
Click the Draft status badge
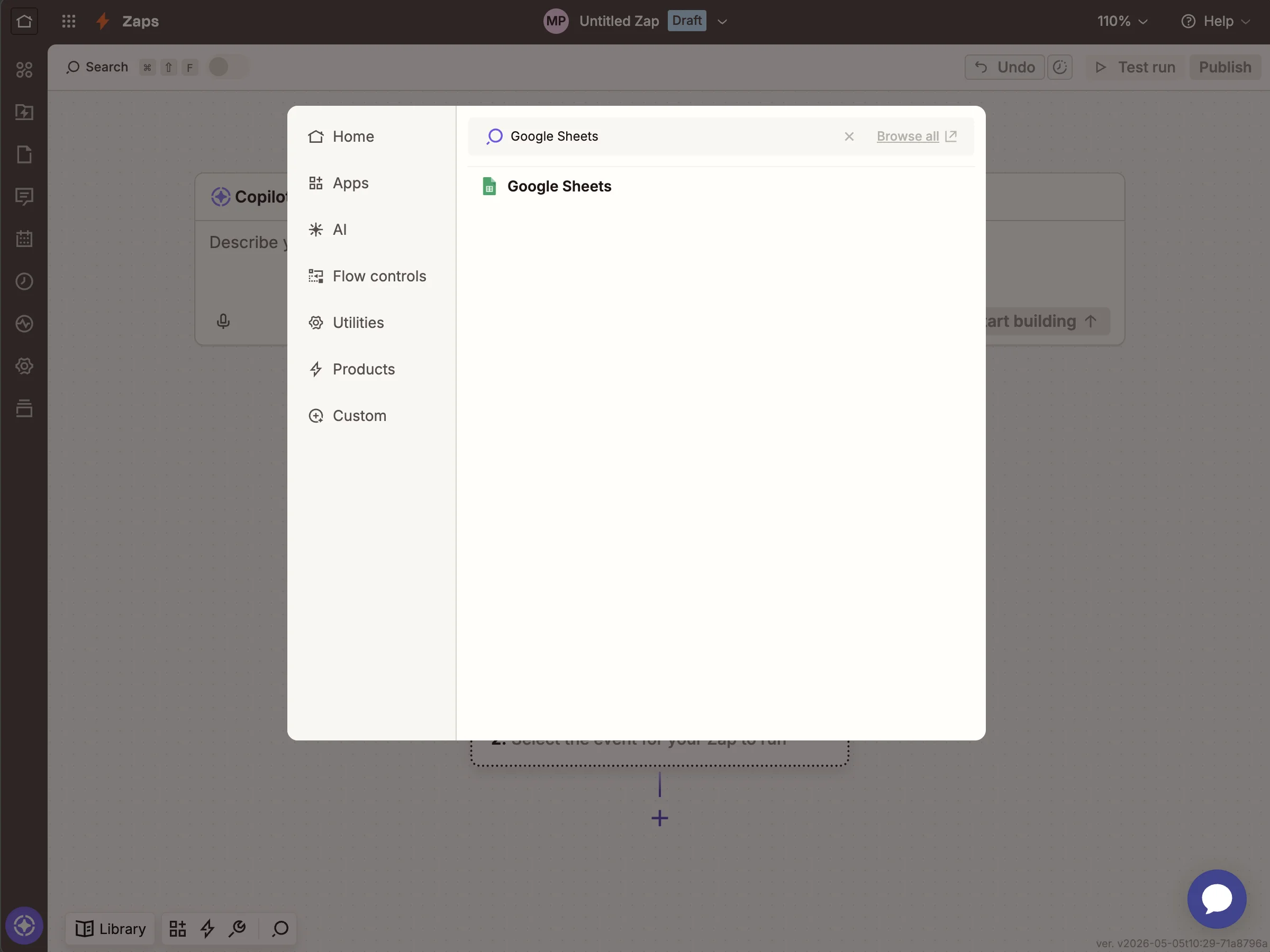click(687, 21)
